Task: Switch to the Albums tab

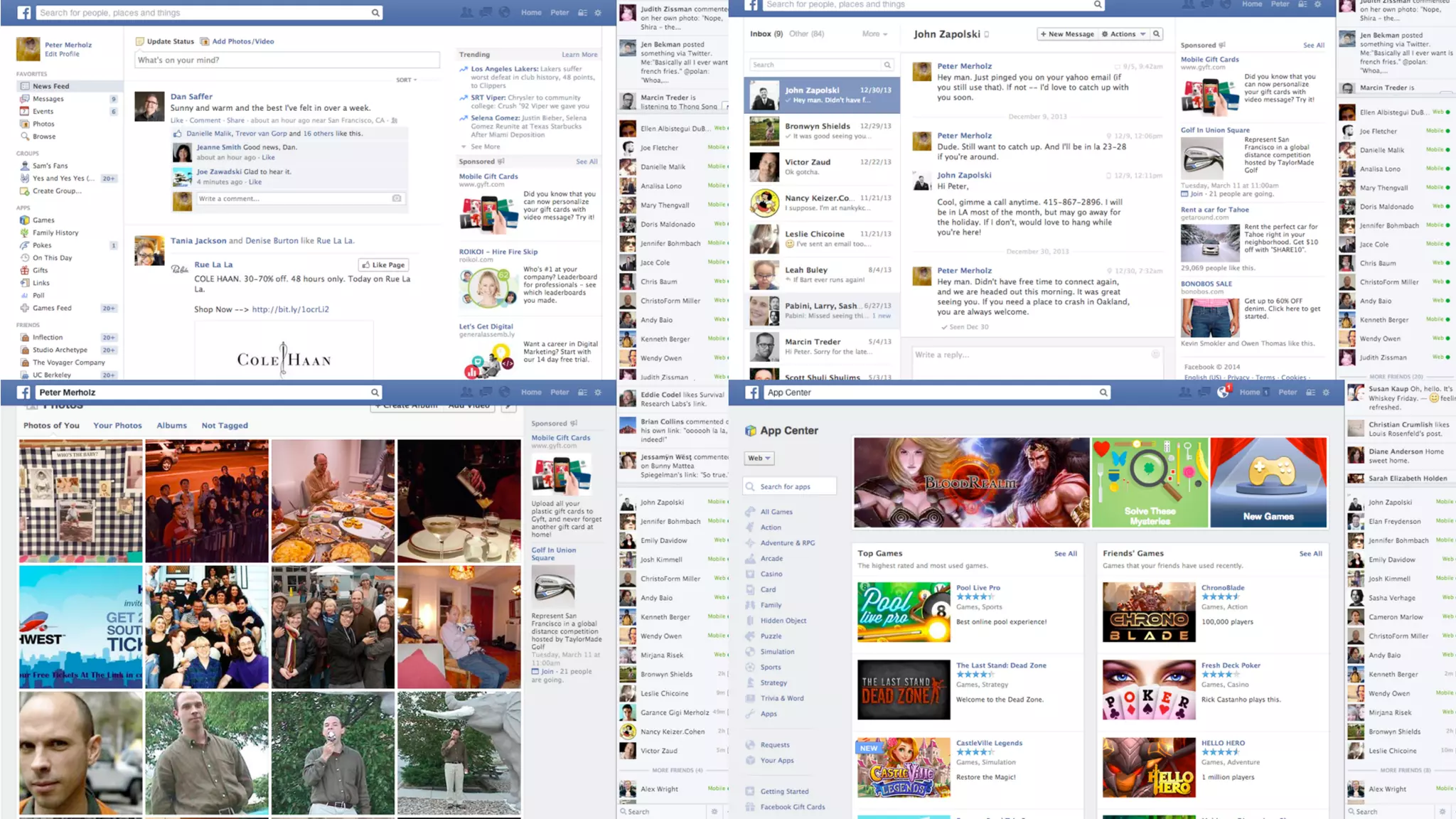Action: click(171, 425)
